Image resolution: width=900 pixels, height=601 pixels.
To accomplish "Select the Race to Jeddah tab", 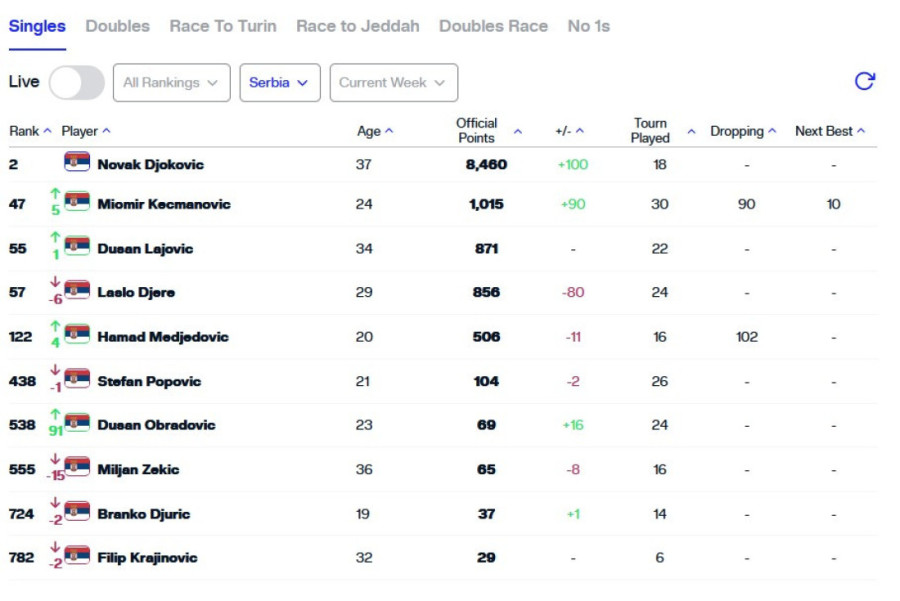I will pos(357,26).
